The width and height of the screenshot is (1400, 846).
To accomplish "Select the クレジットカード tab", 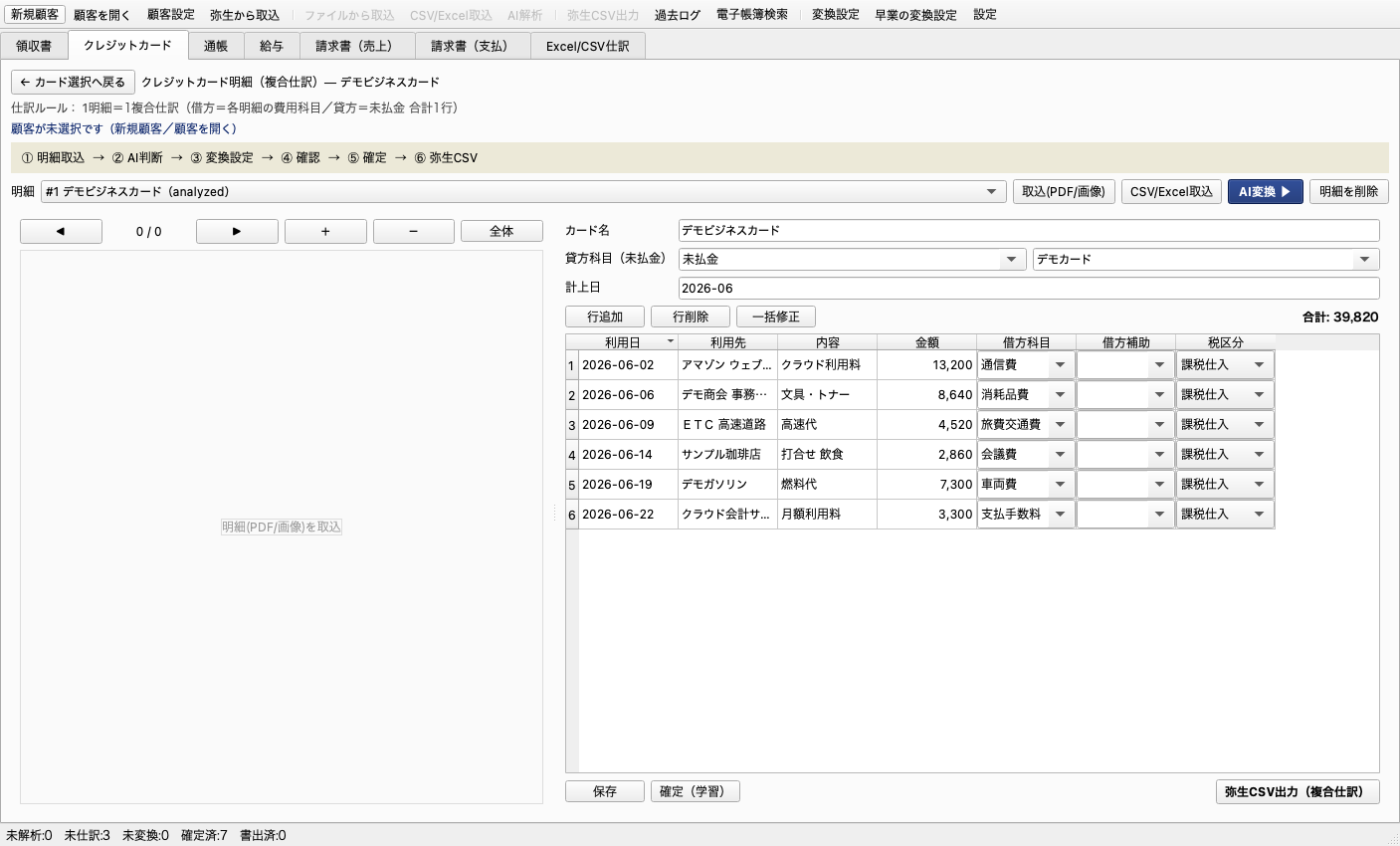I will (127, 45).
